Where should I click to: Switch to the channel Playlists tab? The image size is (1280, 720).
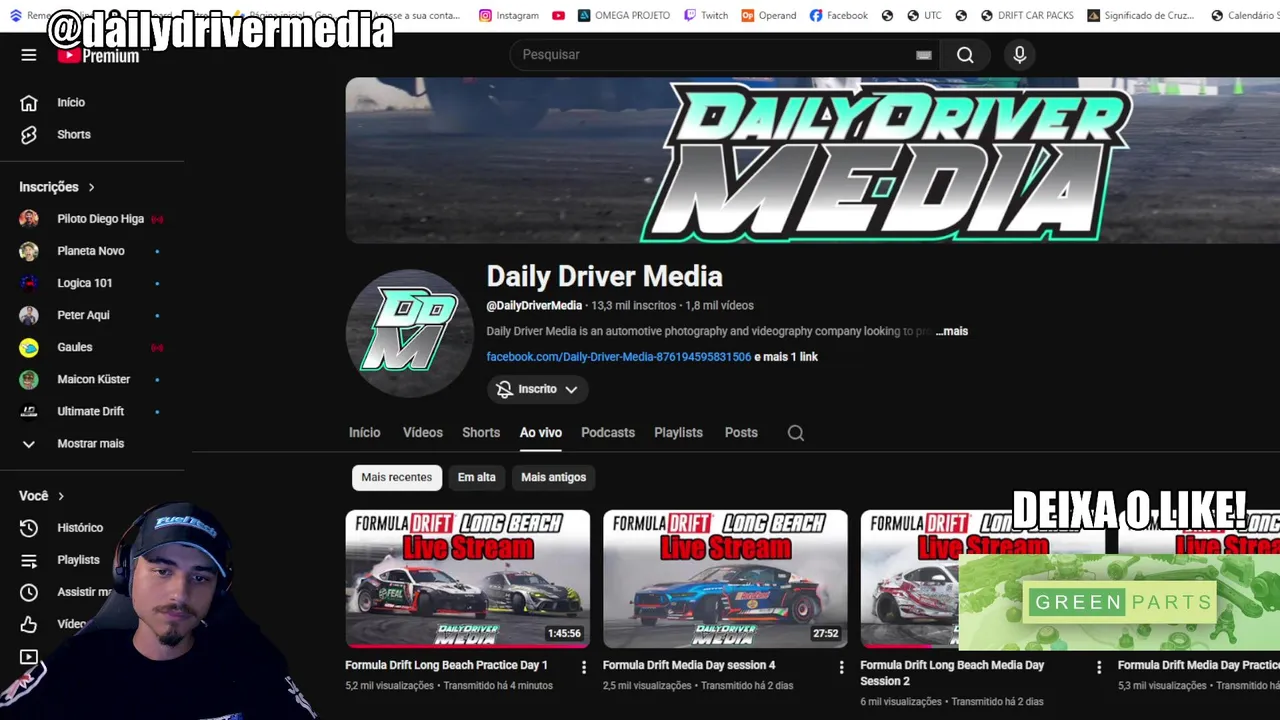(678, 432)
